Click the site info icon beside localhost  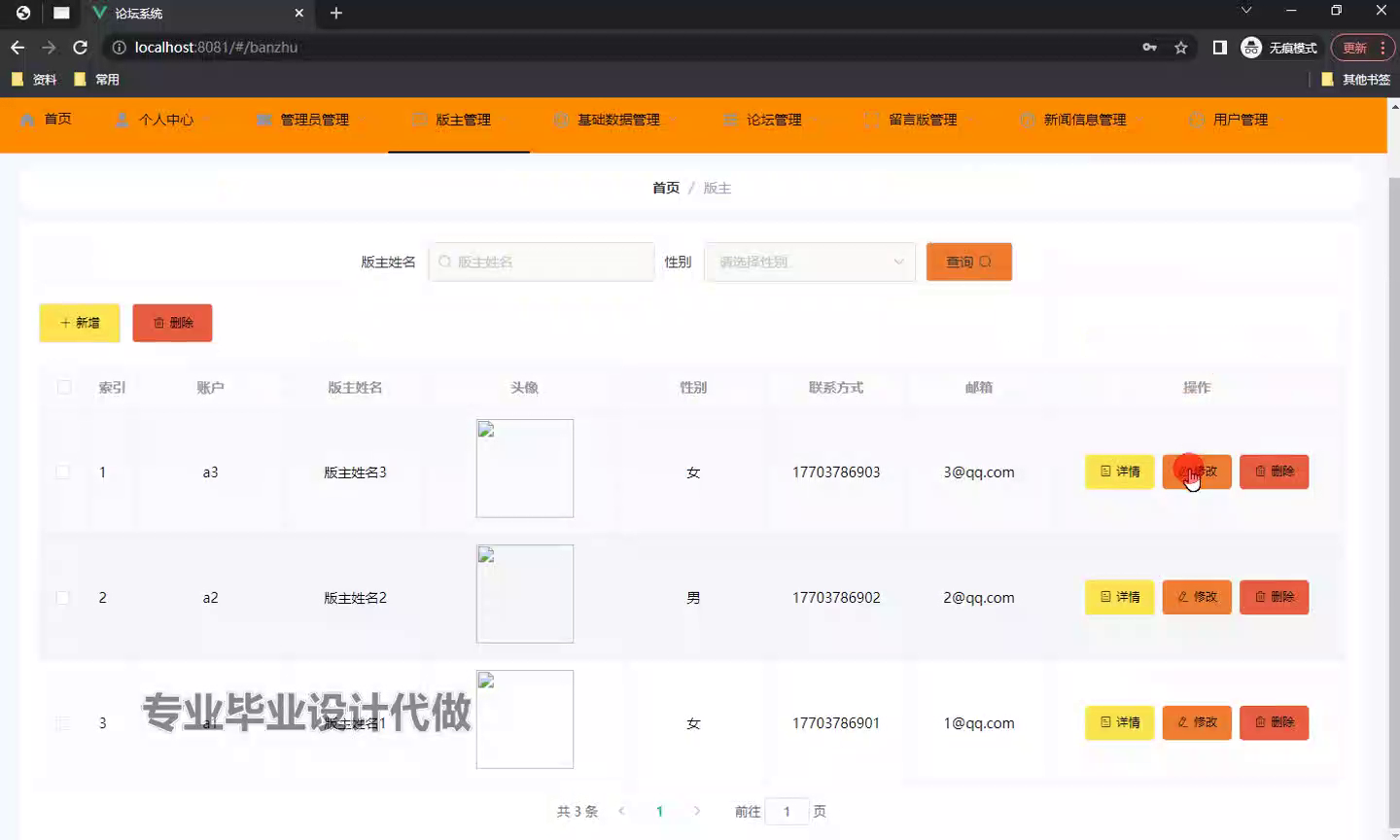point(119,47)
